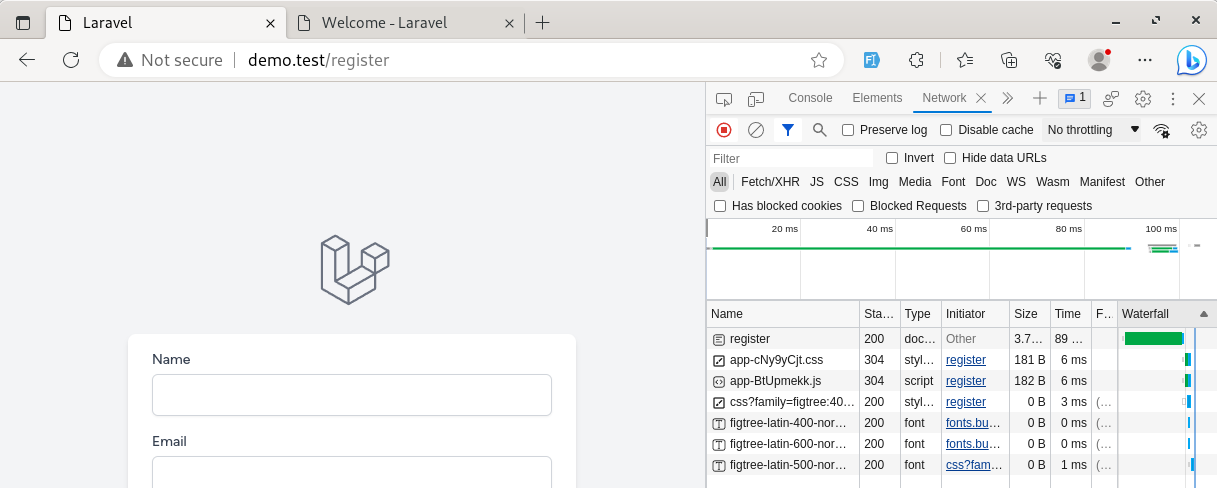Enable the Disable cache checkbox
Screen dimensions: 1217x488
point(946,130)
